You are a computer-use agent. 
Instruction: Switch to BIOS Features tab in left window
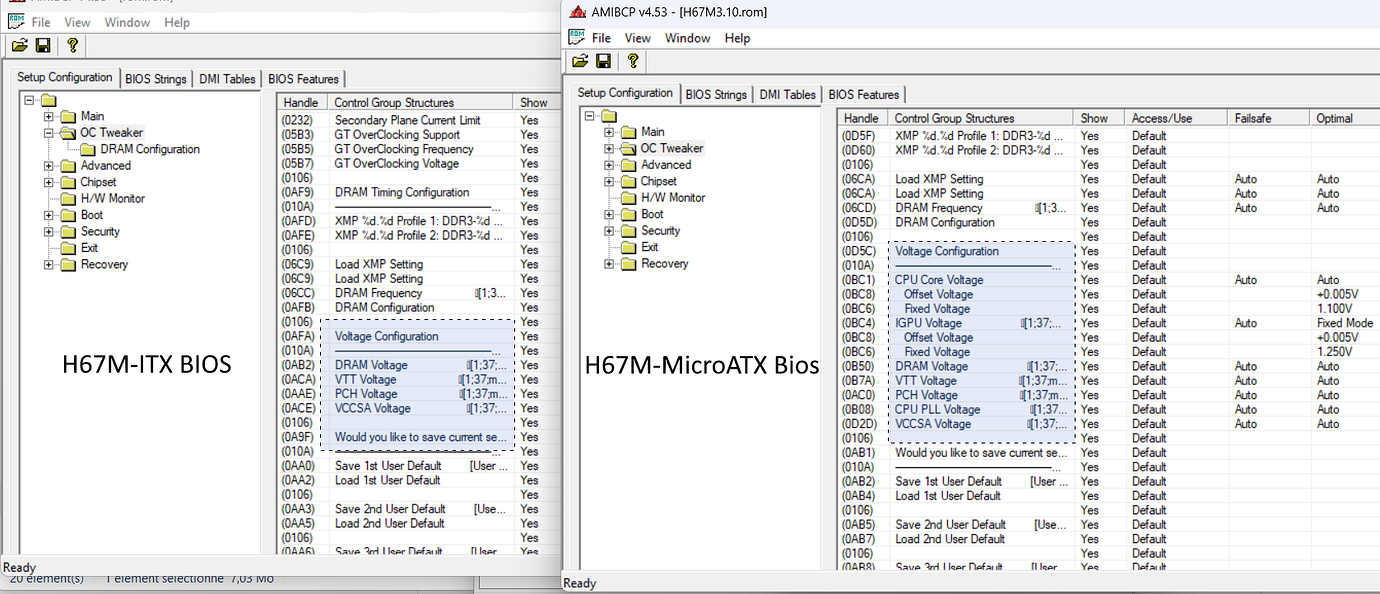coord(304,78)
